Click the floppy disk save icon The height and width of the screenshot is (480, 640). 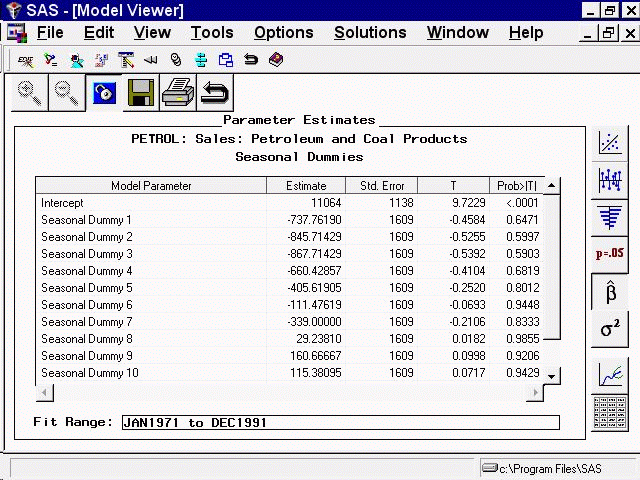141,93
